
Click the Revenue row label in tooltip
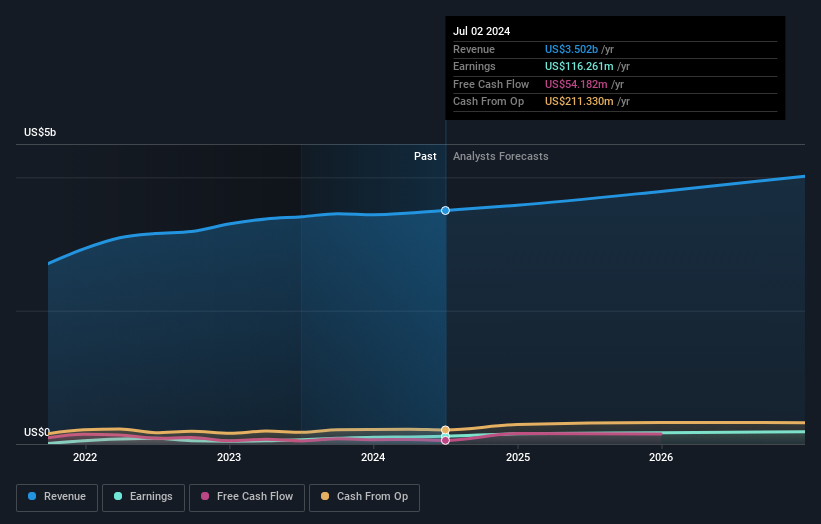coord(474,49)
